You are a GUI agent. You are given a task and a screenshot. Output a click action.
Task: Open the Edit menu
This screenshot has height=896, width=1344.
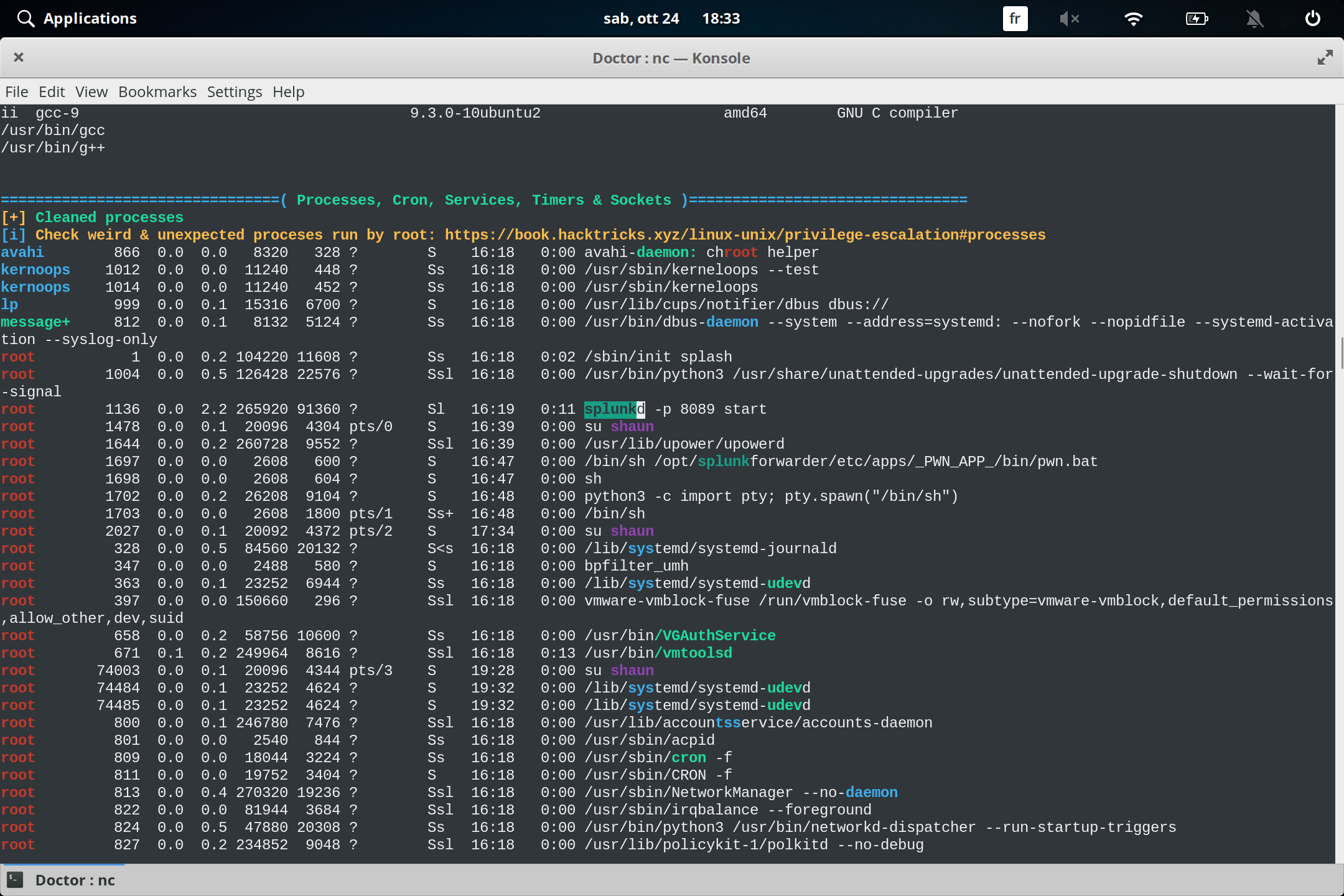52,91
